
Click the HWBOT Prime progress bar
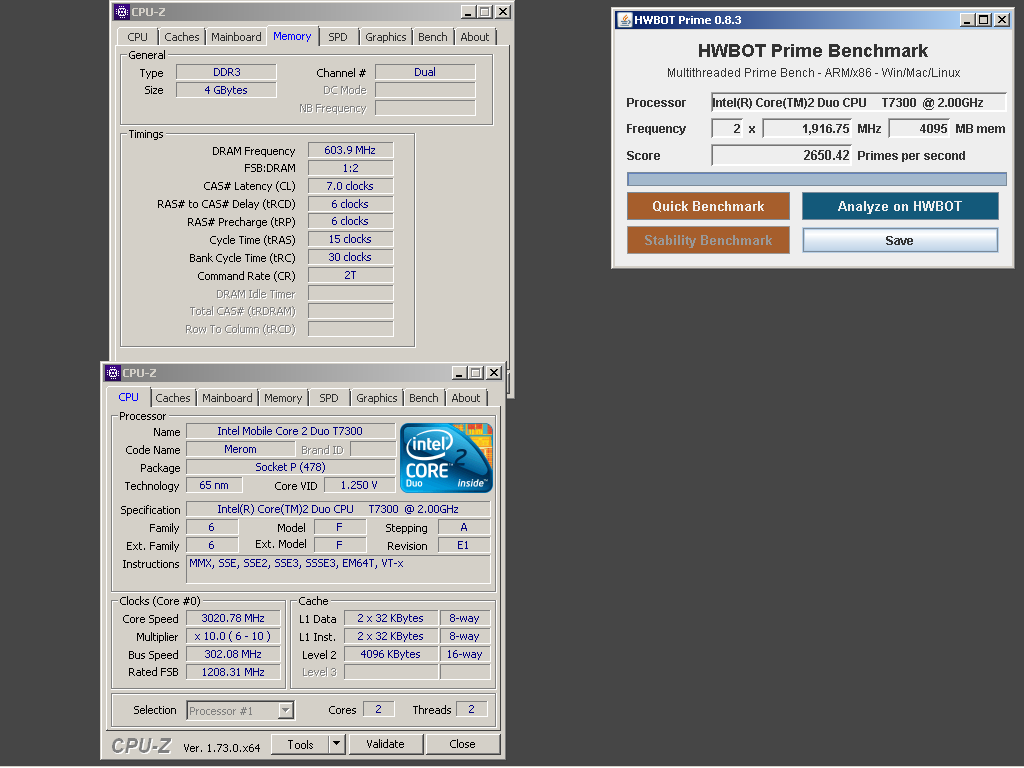[x=816, y=179]
